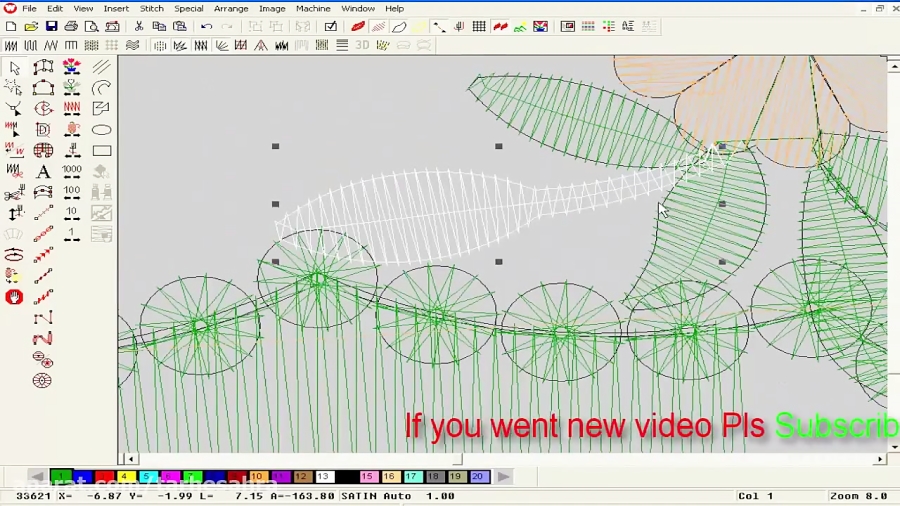
Task: Click the 3D stitch effect icon
Action: click(362, 45)
